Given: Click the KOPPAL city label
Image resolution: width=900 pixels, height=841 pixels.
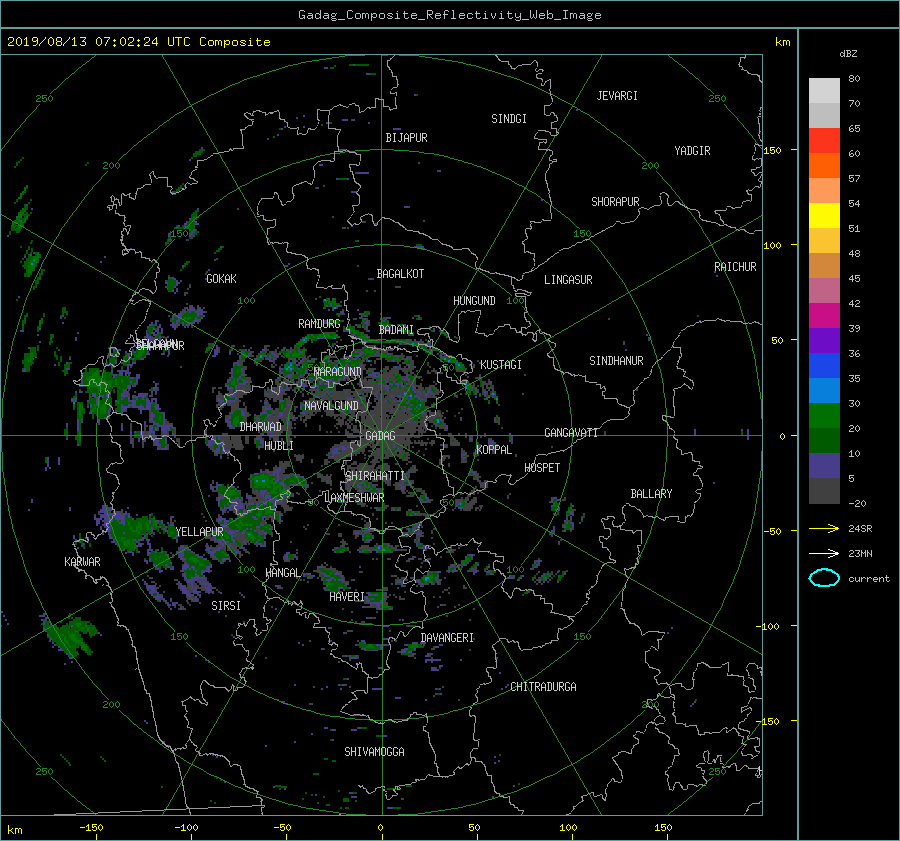Looking at the screenshot, I should coord(494,450).
